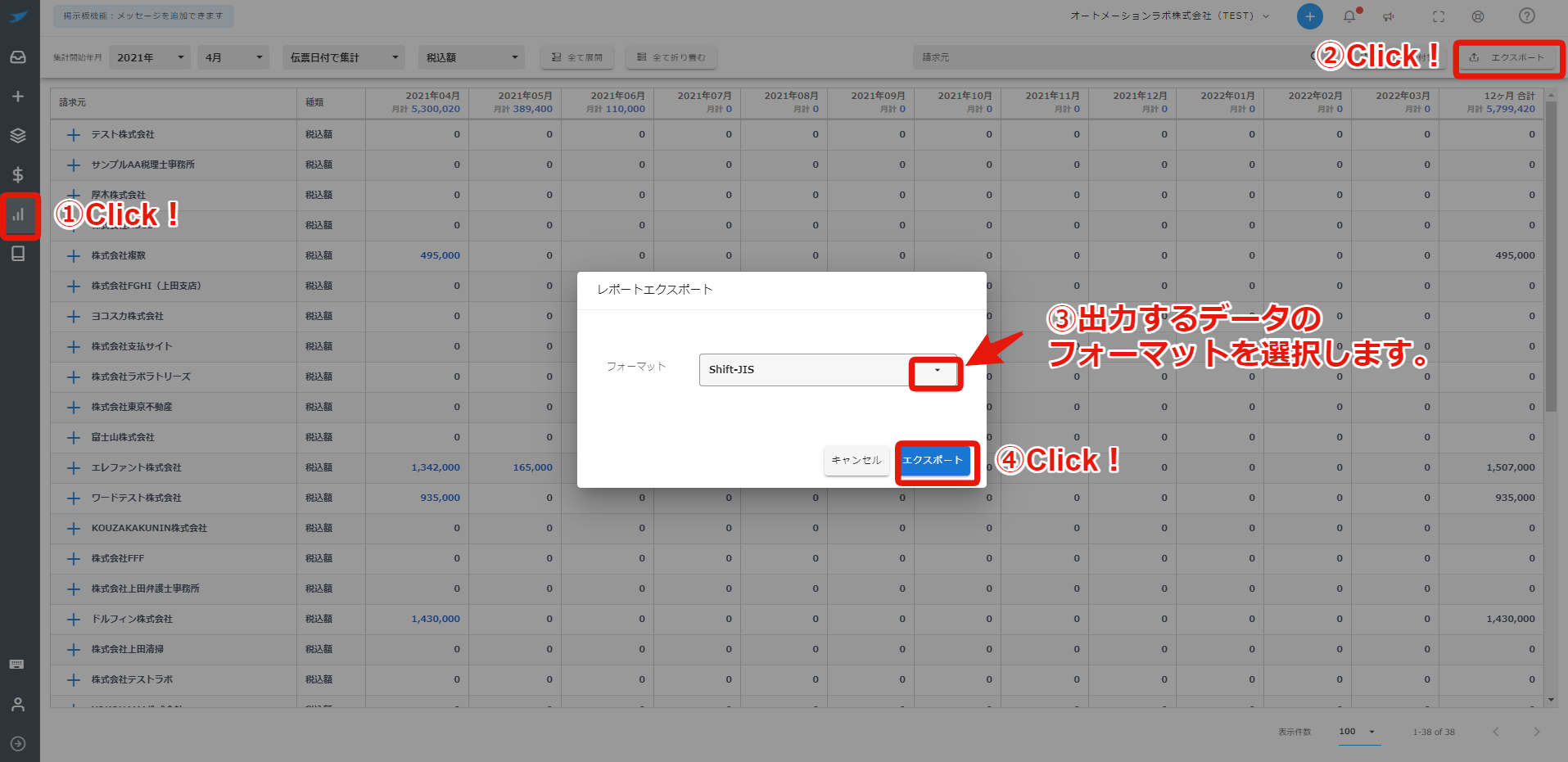Expand the ドルフィン株式会社 row
1568x762 pixels.
(74, 620)
